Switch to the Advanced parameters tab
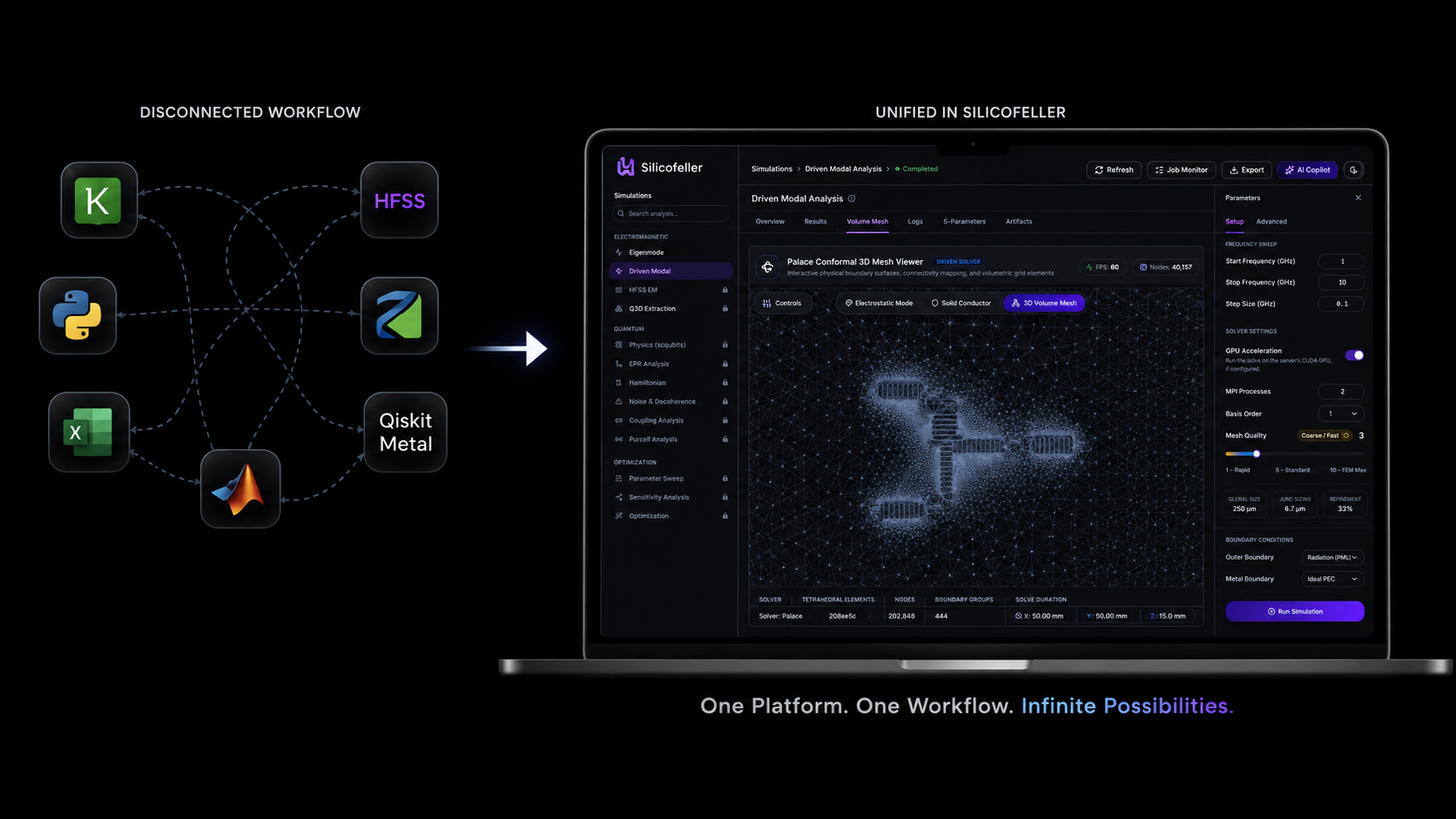The image size is (1456, 819). pyautogui.click(x=1271, y=221)
